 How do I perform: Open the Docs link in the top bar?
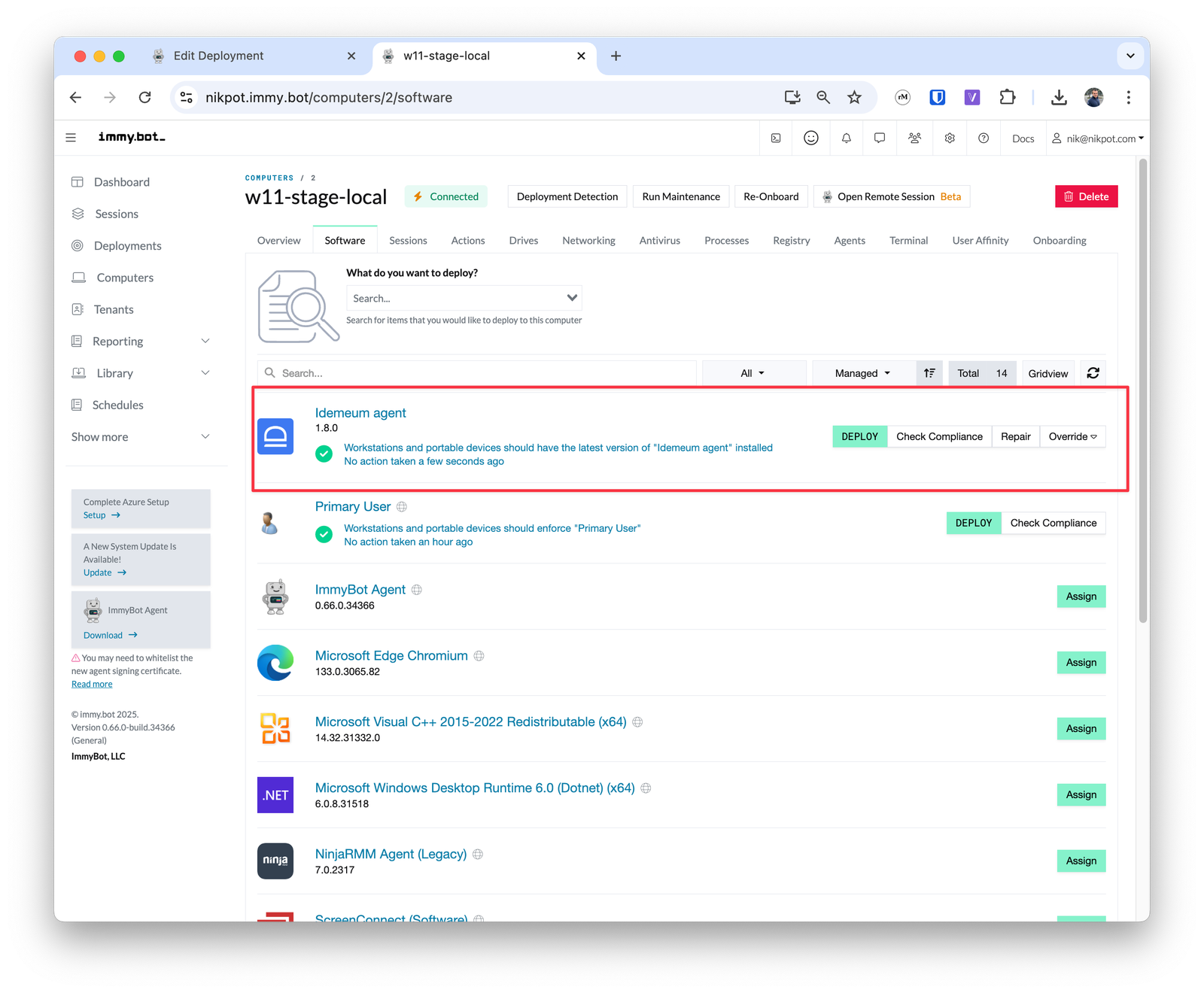1023,138
